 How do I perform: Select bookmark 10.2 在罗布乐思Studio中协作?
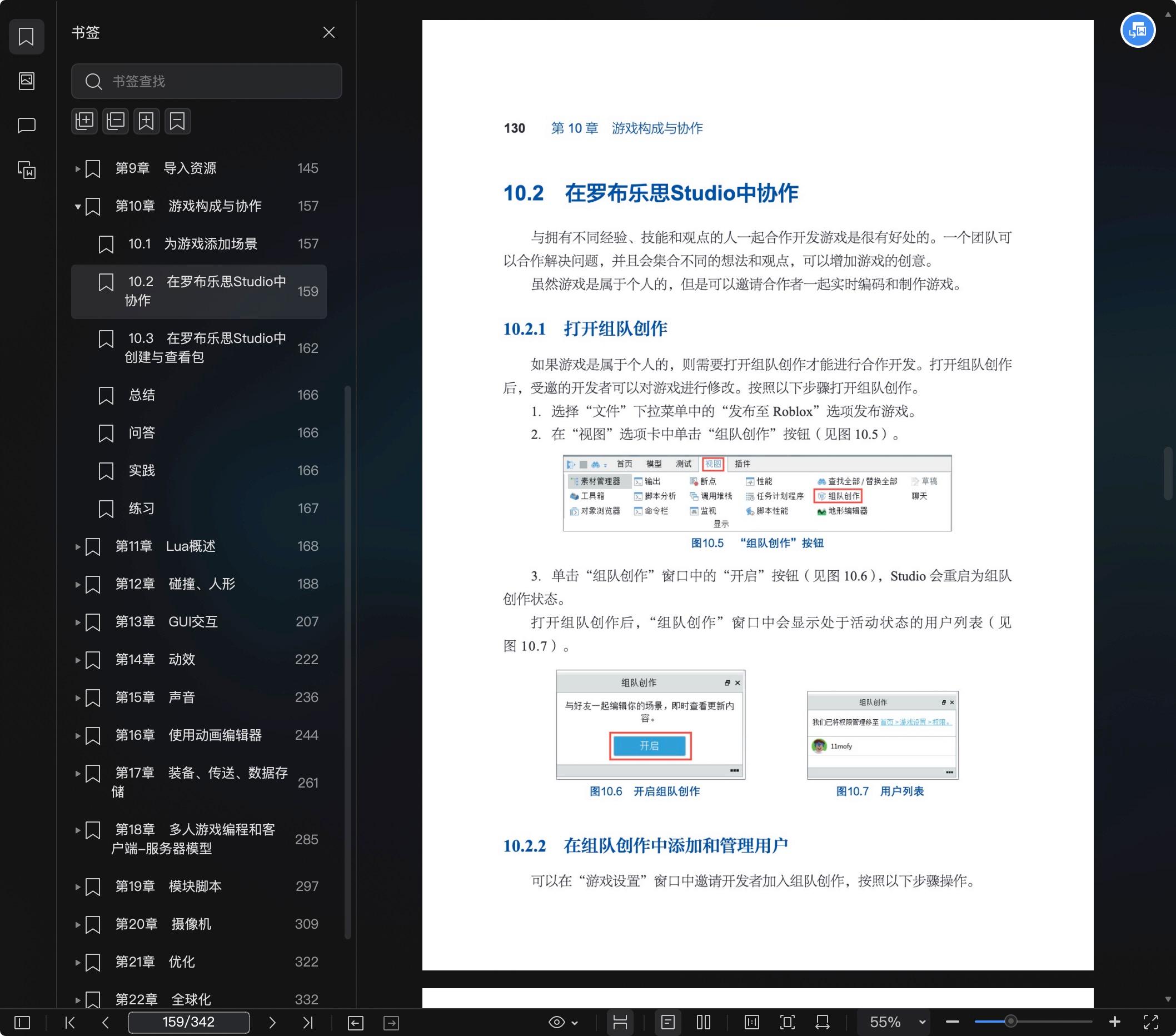pyautogui.click(x=199, y=291)
